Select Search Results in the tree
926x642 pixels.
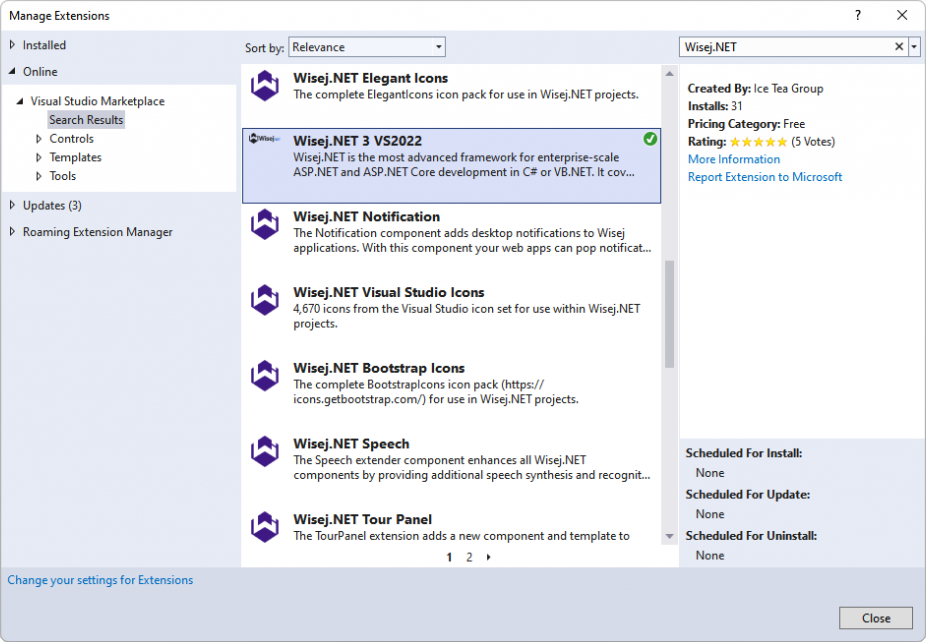(x=86, y=120)
